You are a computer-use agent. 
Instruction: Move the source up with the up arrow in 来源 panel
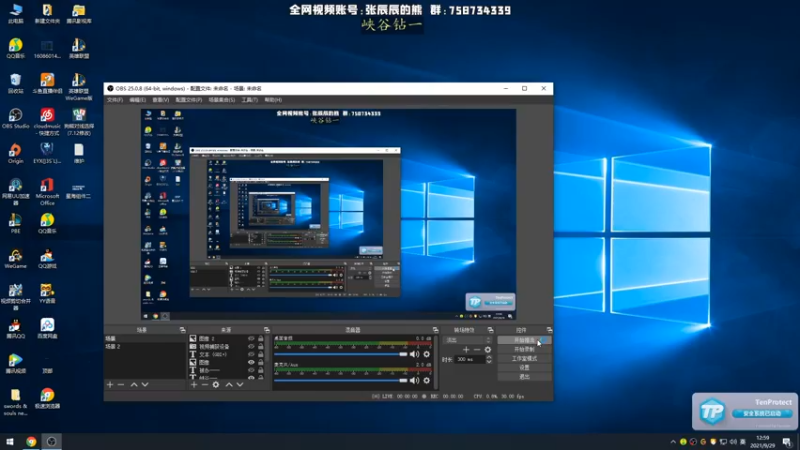(x=229, y=385)
